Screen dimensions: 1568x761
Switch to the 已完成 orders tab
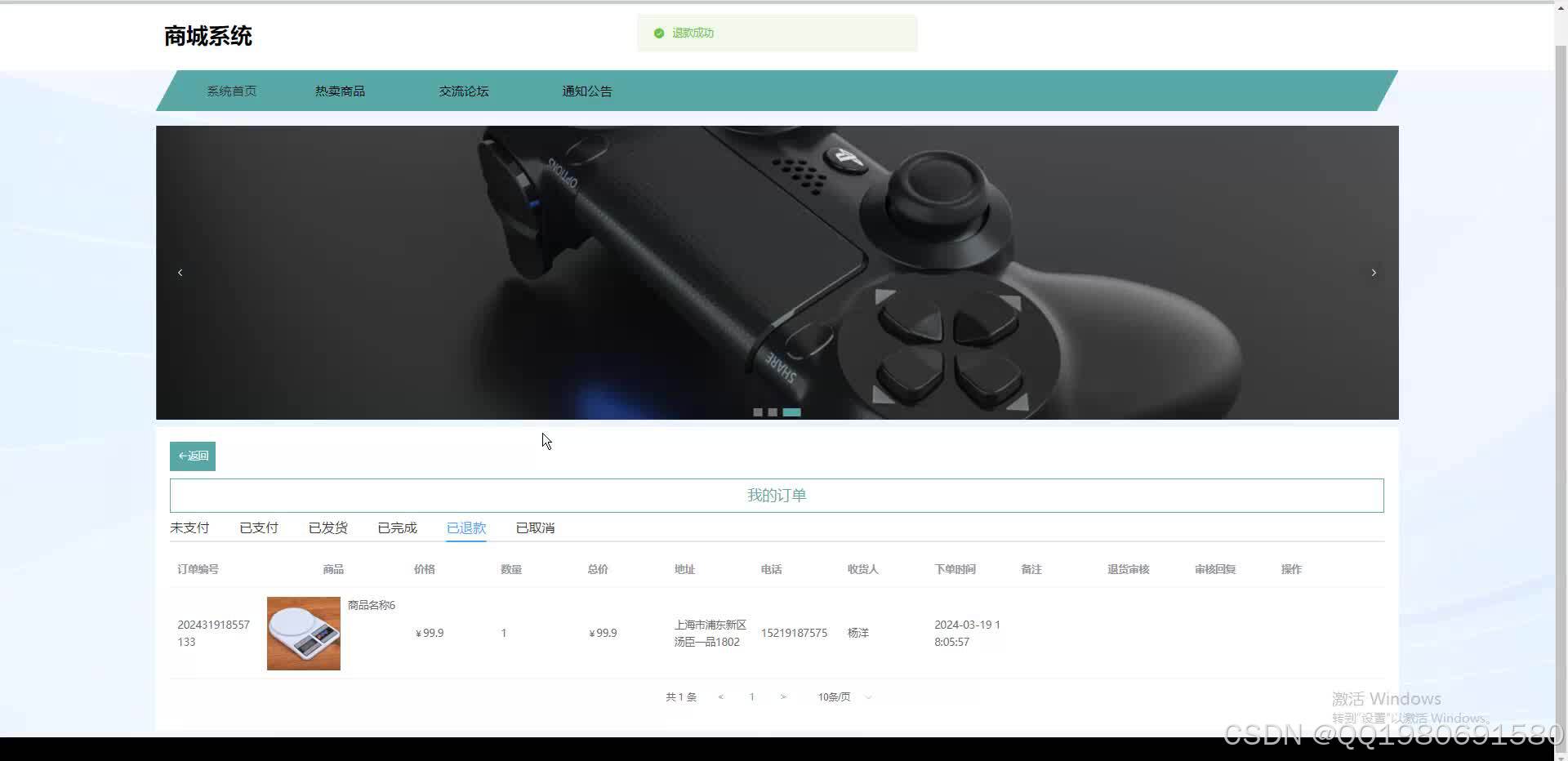(x=398, y=528)
